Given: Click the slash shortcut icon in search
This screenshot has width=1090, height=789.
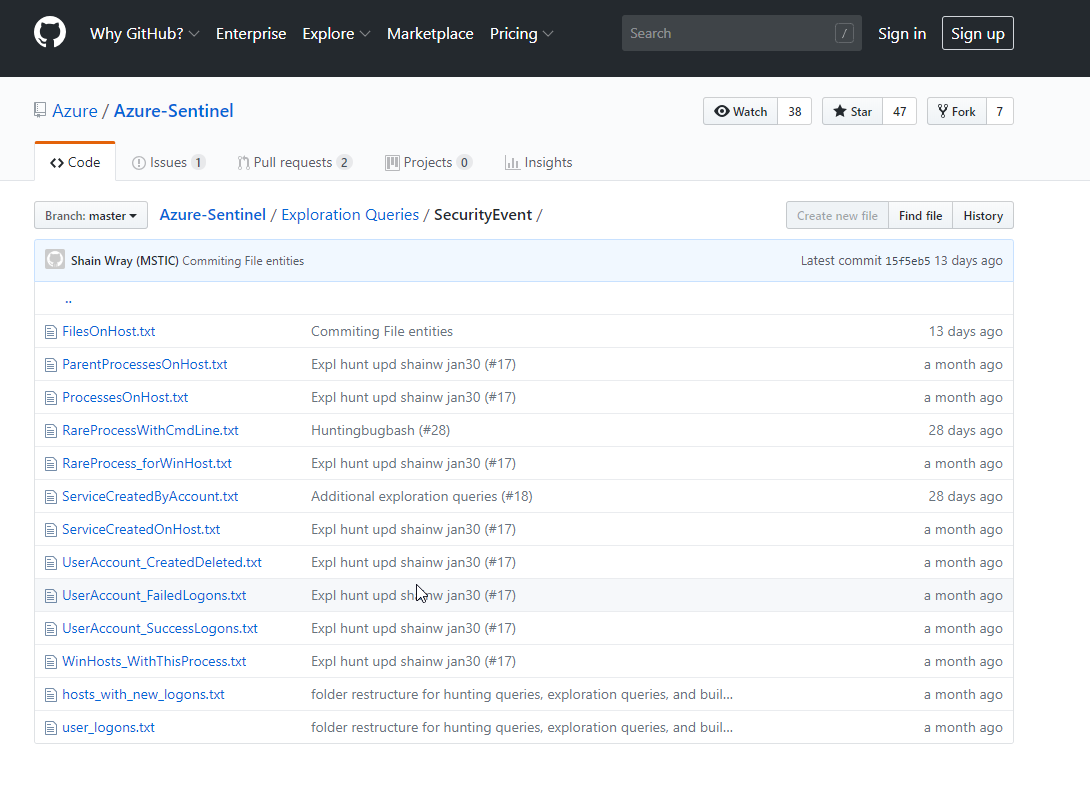Looking at the screenshot, I should coord(844,33).
